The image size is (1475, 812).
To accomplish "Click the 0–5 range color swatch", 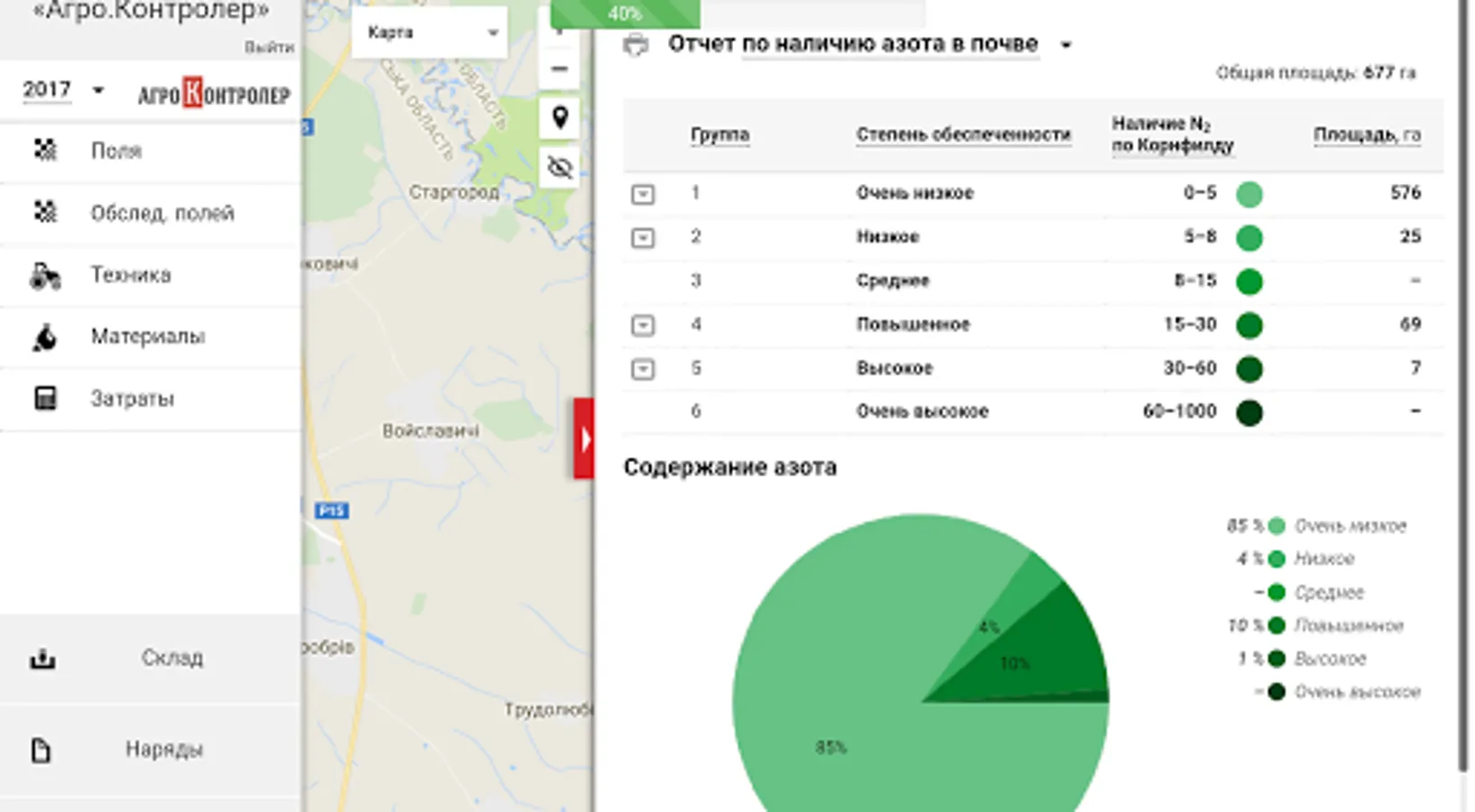I will point(1249,194).
